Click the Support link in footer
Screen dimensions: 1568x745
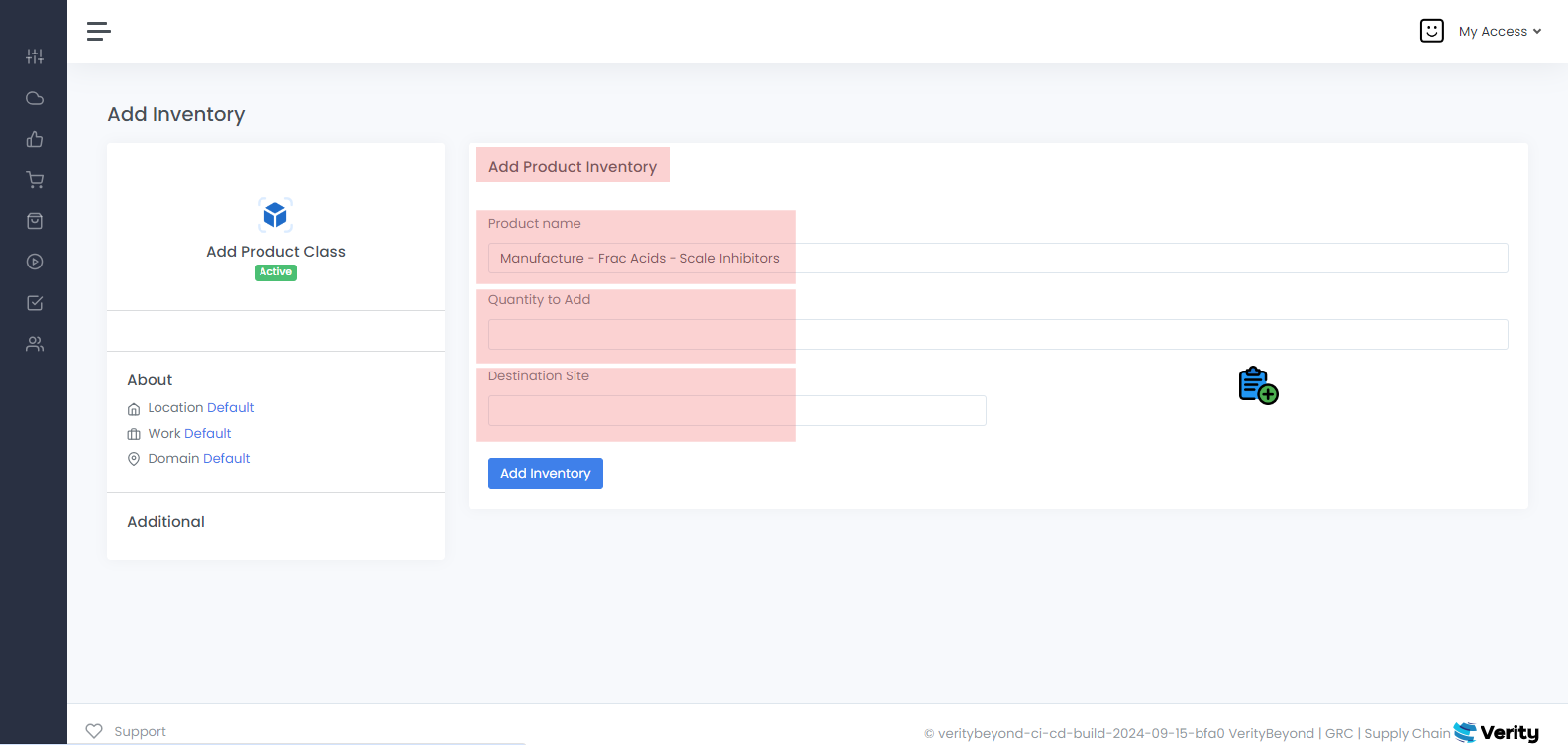click(x=140, y=732)
